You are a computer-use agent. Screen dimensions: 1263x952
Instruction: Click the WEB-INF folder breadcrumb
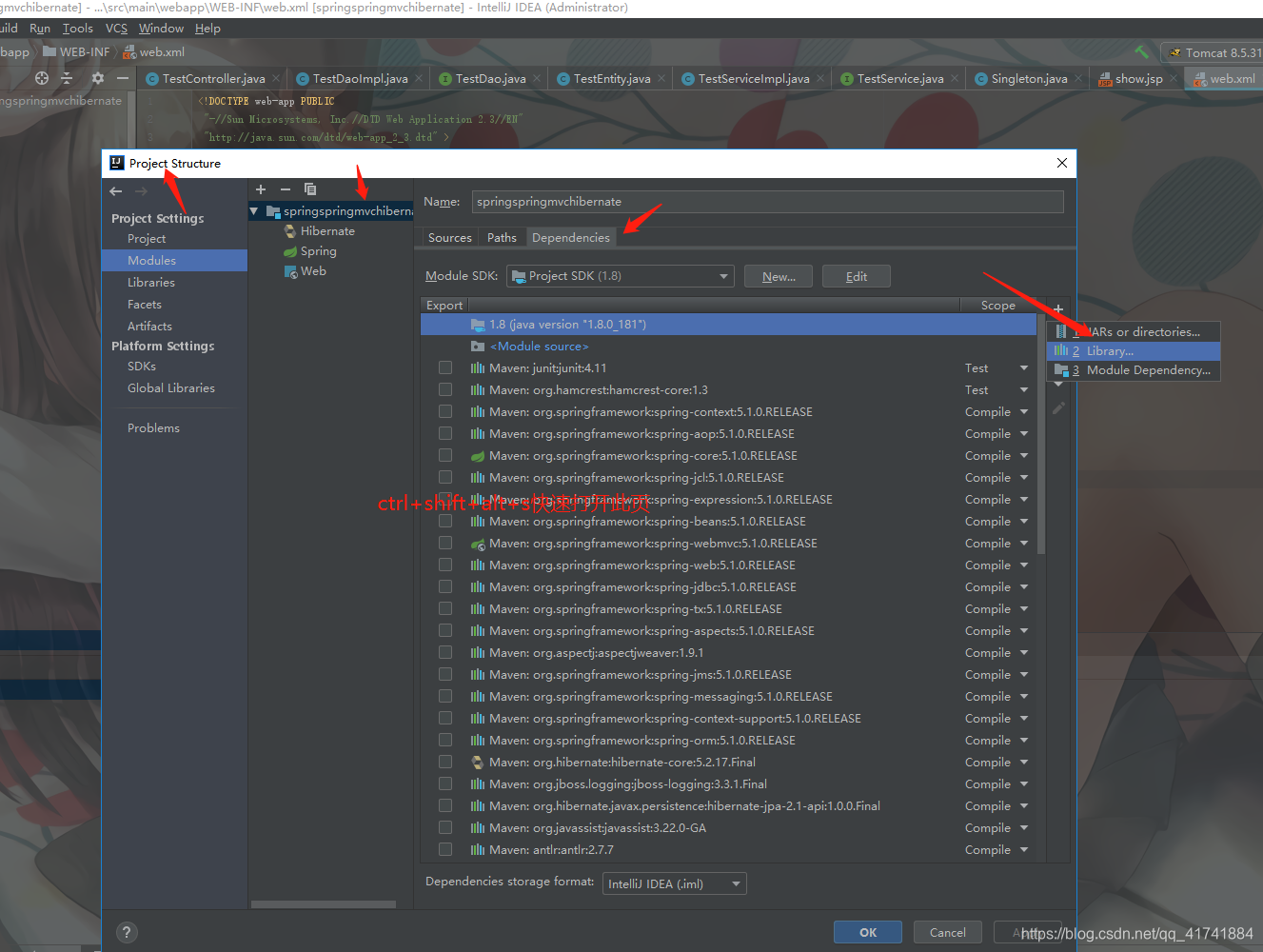(x=76, y=52)
